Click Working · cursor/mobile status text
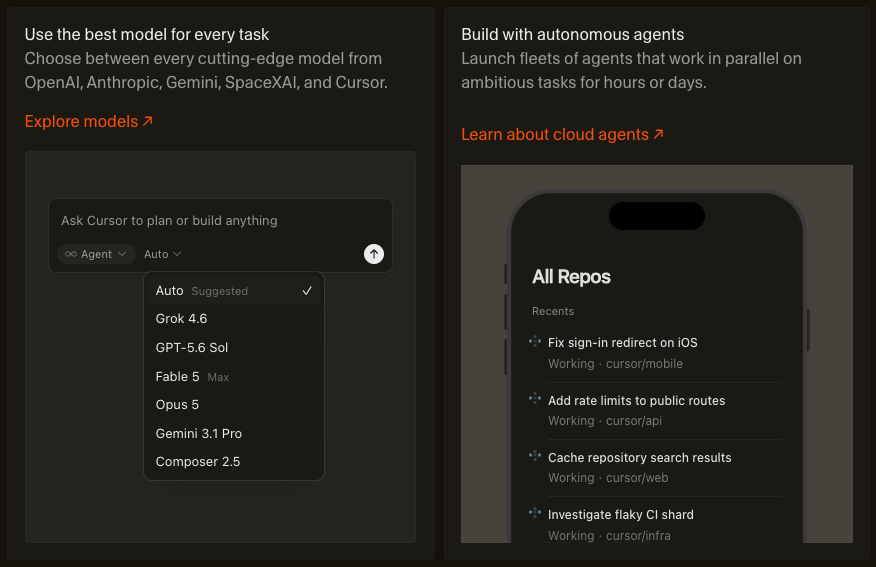 click(x=615, y=364)
